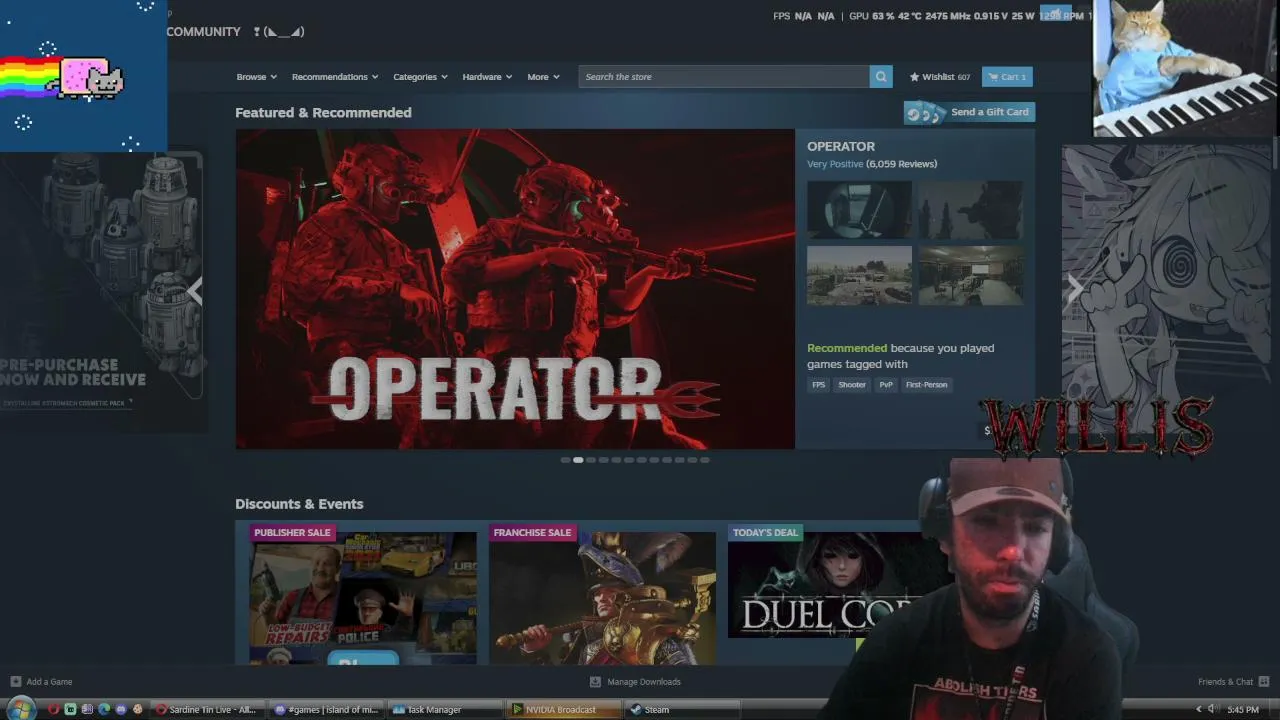Expand the Hardware dropdown menu
Screen dimensions: 1280x720
click(487, 77)
